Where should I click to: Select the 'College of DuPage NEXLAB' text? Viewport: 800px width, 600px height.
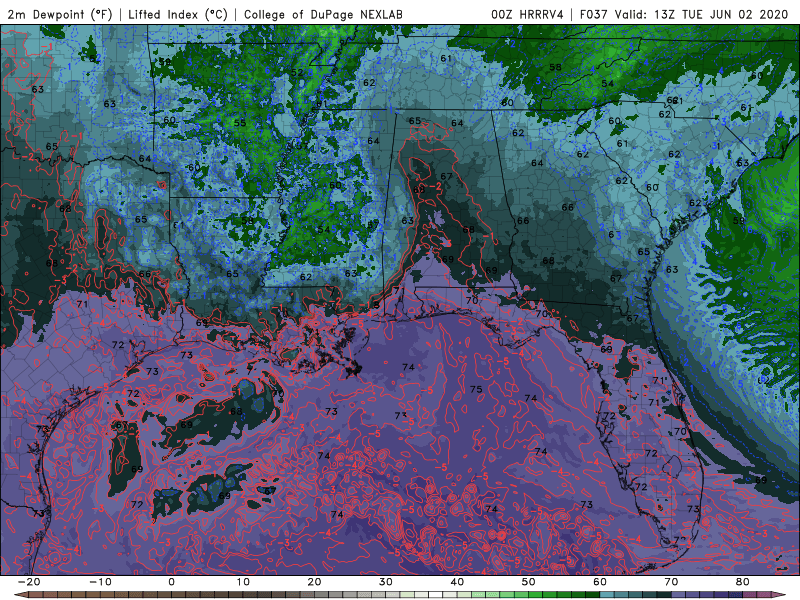pyautogui.click(x=323, y=15)
